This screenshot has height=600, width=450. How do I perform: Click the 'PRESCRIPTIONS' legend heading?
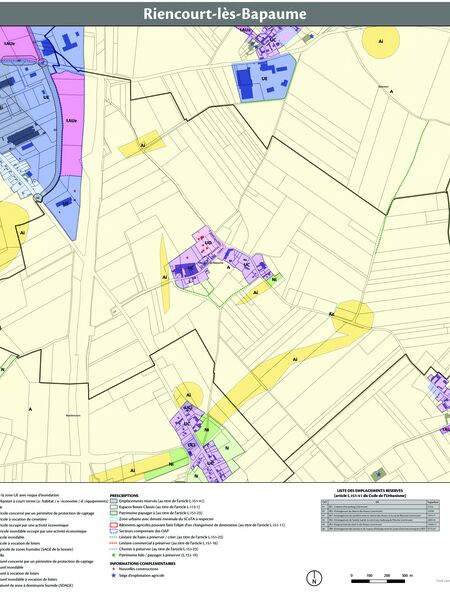(x=124, y=496)
